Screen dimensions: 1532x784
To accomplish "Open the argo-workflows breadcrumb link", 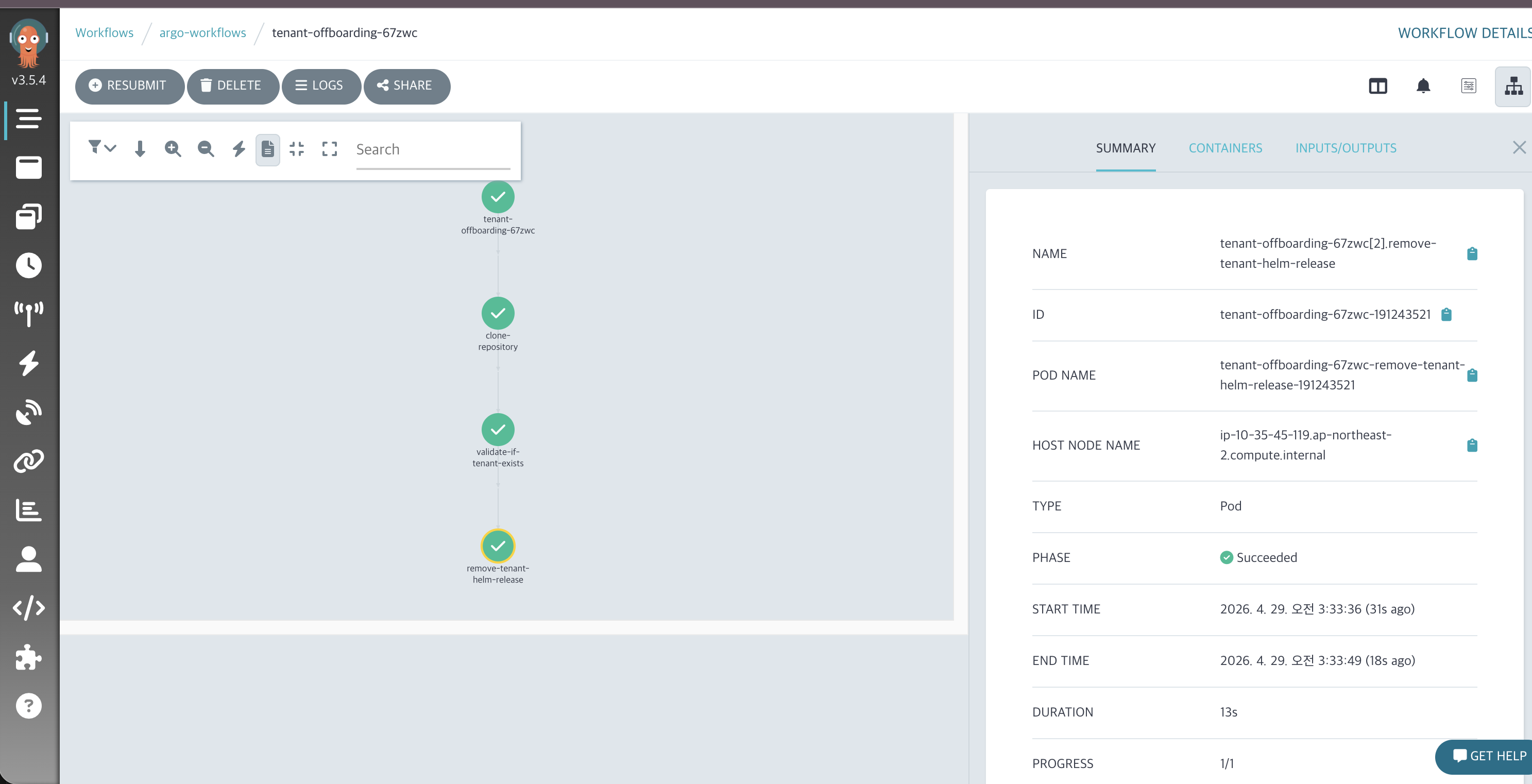I will (x=202, y=33).
